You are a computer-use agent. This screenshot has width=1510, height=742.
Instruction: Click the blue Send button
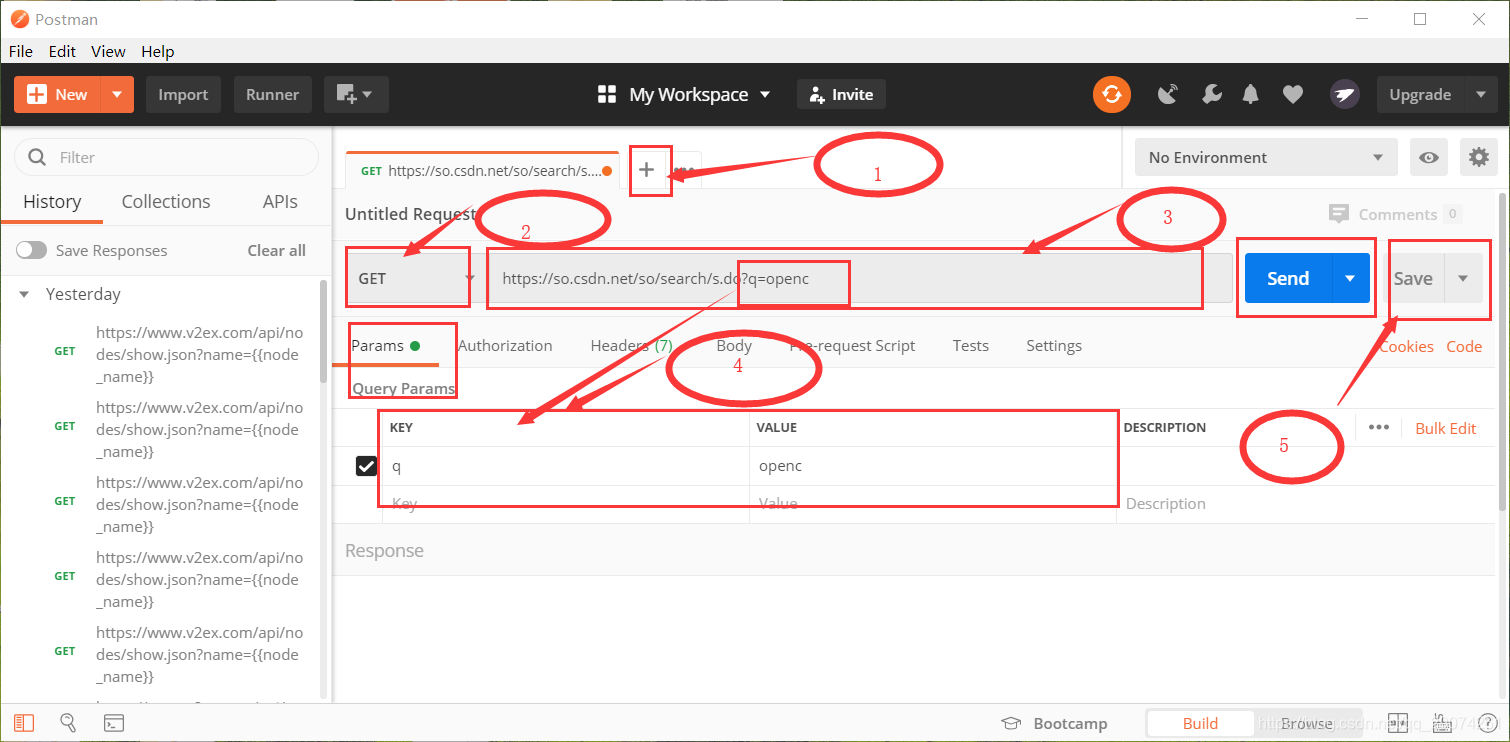click(1288, 279)
